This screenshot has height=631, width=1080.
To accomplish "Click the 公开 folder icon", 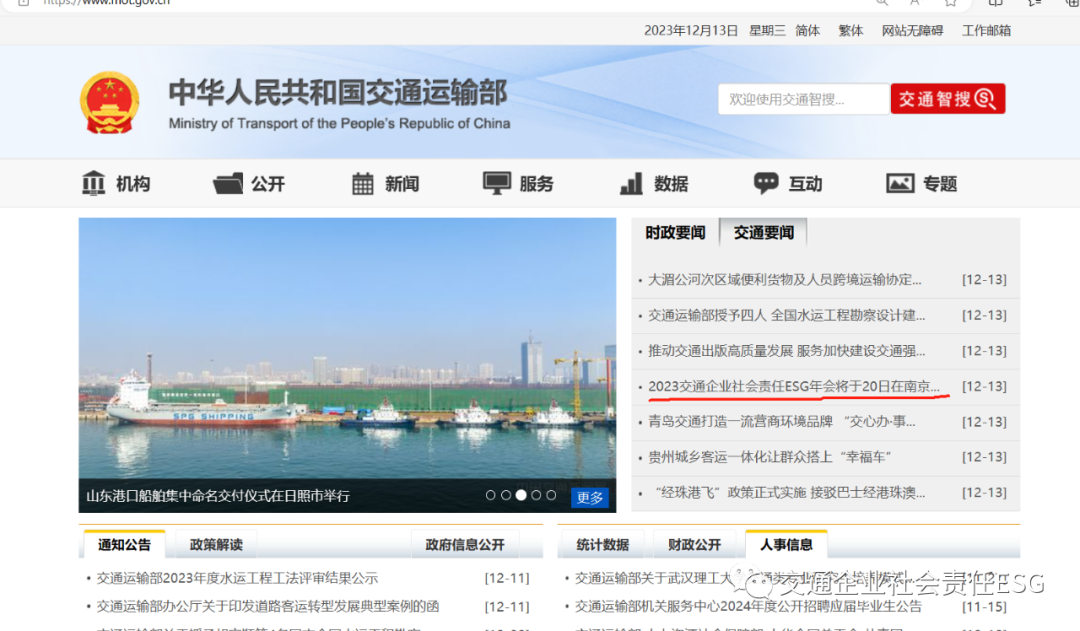I will coord(228,183).
